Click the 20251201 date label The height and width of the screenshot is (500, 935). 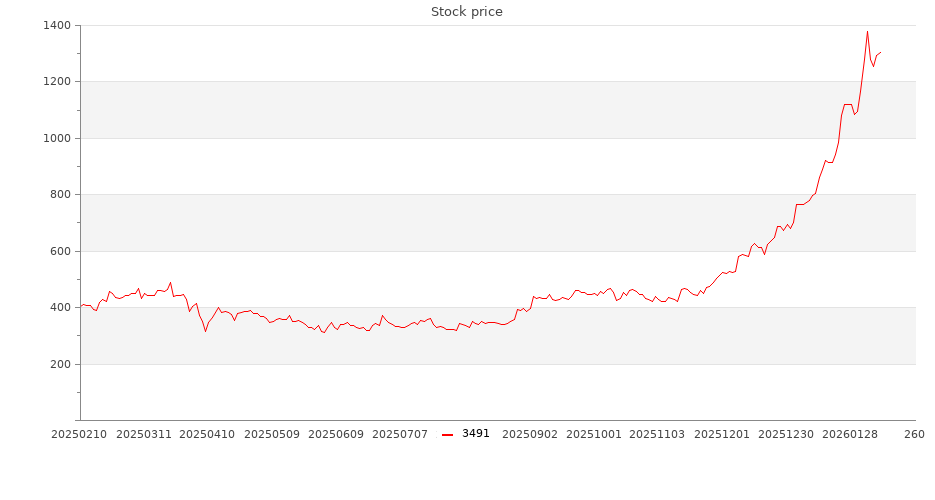[x=722, y=435]
